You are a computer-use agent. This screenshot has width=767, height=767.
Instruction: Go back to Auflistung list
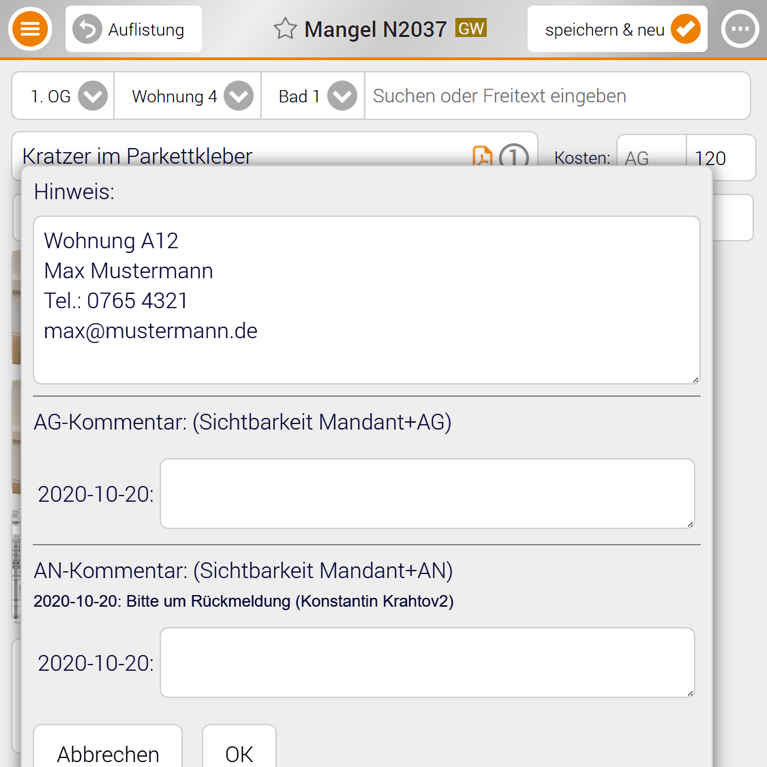[x=133, y=29]
